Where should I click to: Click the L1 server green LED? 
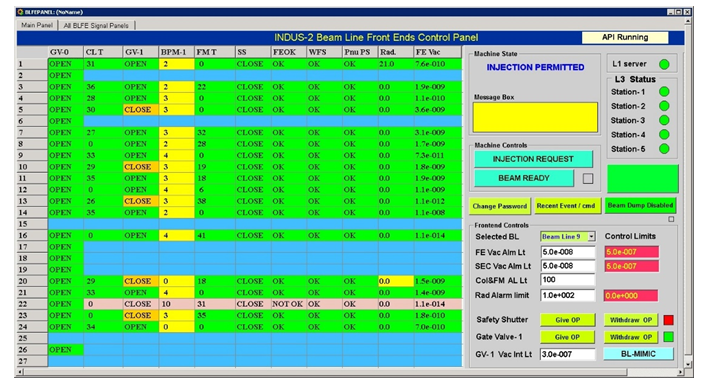point(664,64)
